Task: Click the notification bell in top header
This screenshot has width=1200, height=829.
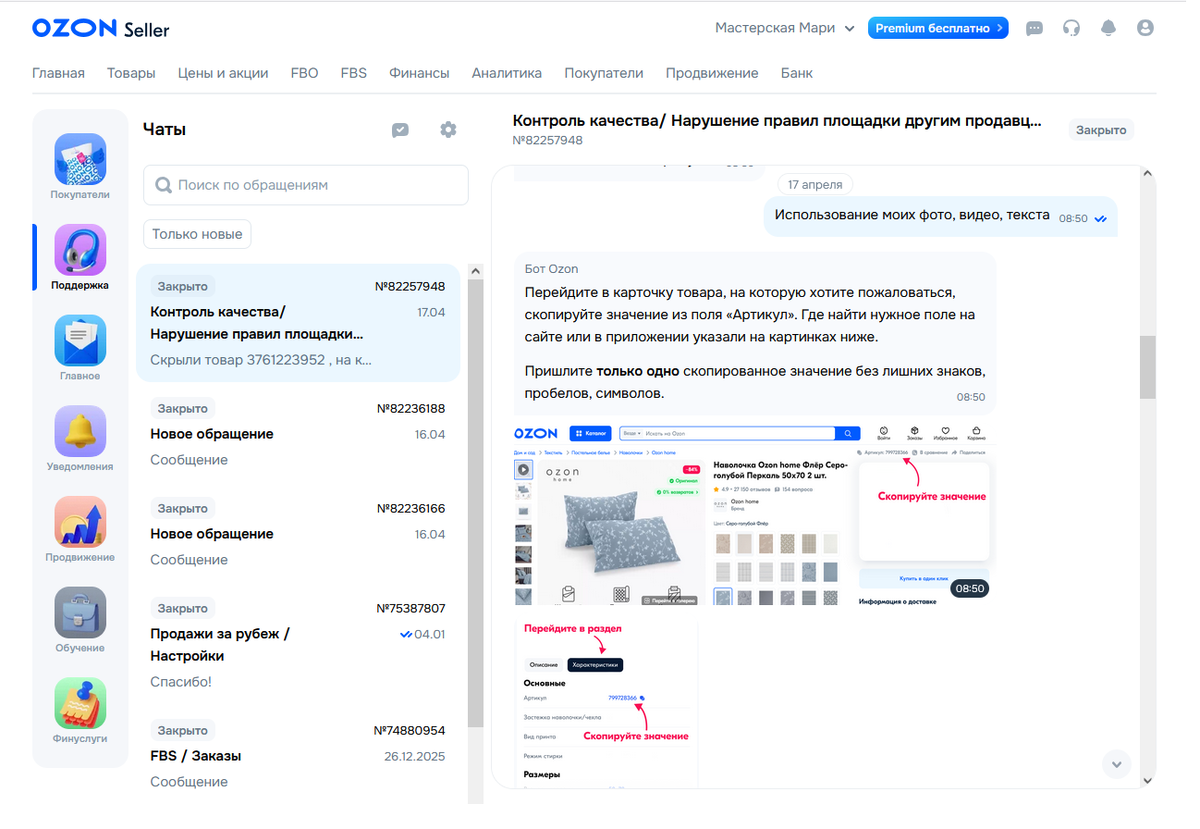Action: [1108, 29]
